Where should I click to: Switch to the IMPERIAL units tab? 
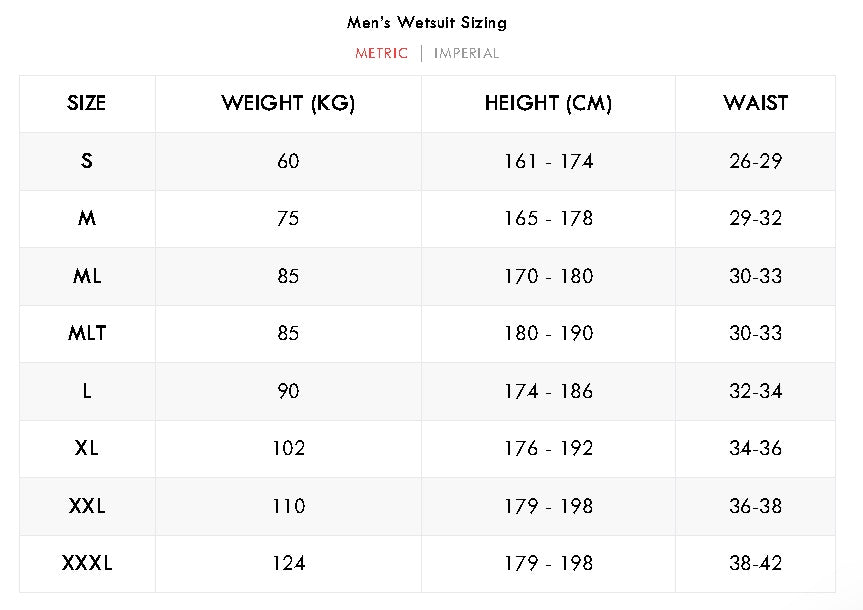[466, 53]
